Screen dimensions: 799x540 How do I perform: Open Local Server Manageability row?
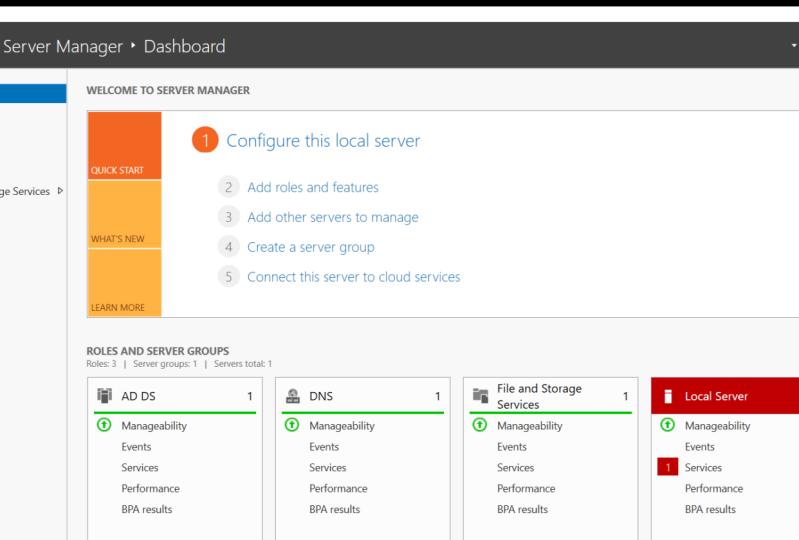717,426
